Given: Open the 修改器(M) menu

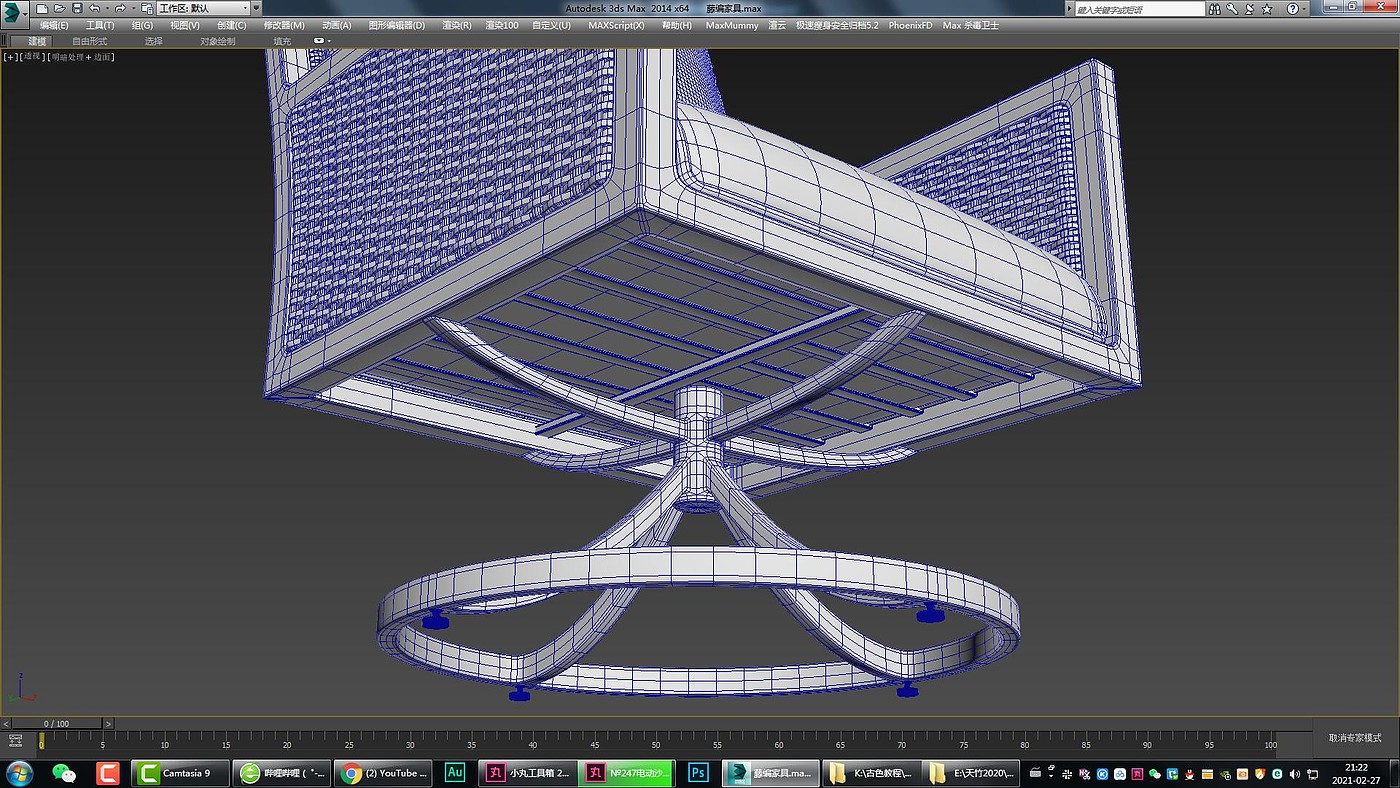Looking at the screenshot, I should pos(284,25).
